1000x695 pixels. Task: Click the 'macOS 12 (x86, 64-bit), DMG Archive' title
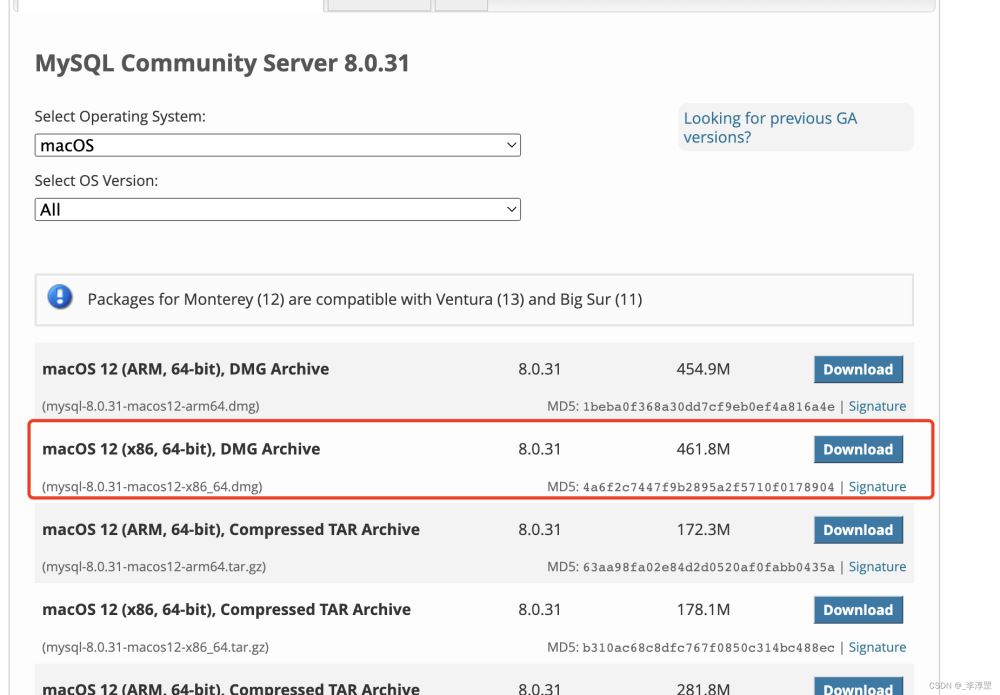181,449
